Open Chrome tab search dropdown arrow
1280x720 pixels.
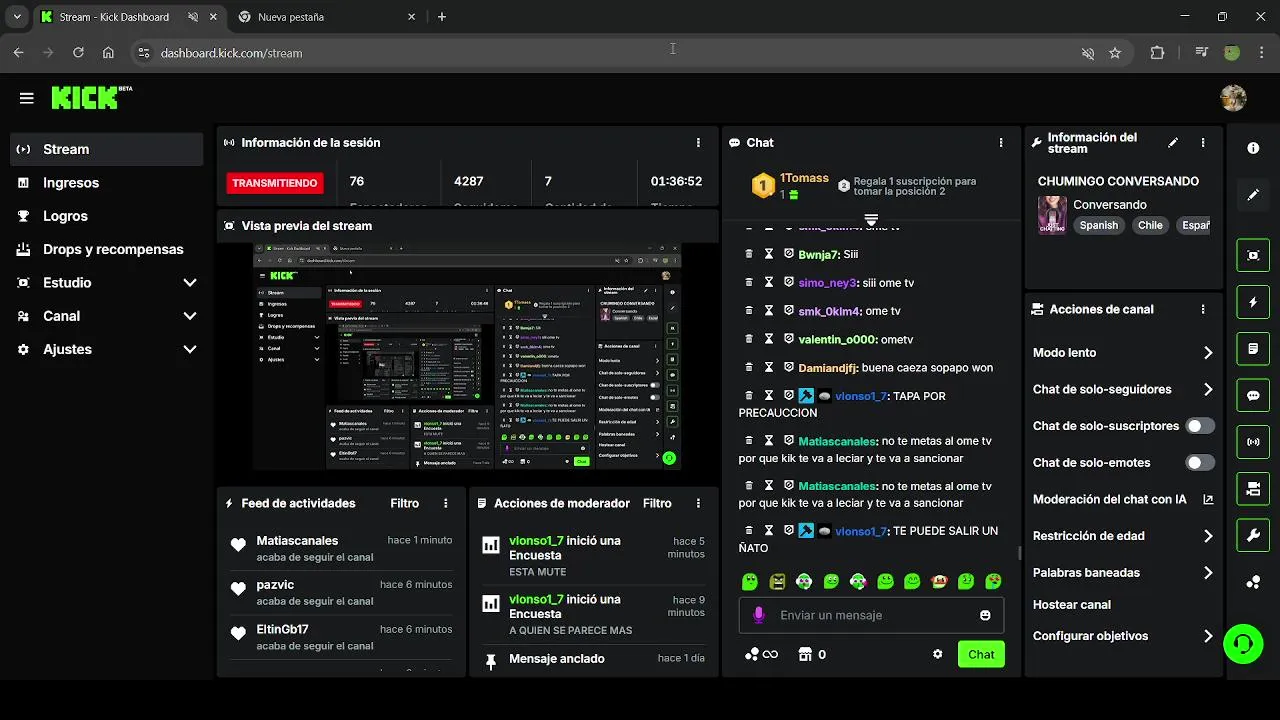(x=16, y=17)
